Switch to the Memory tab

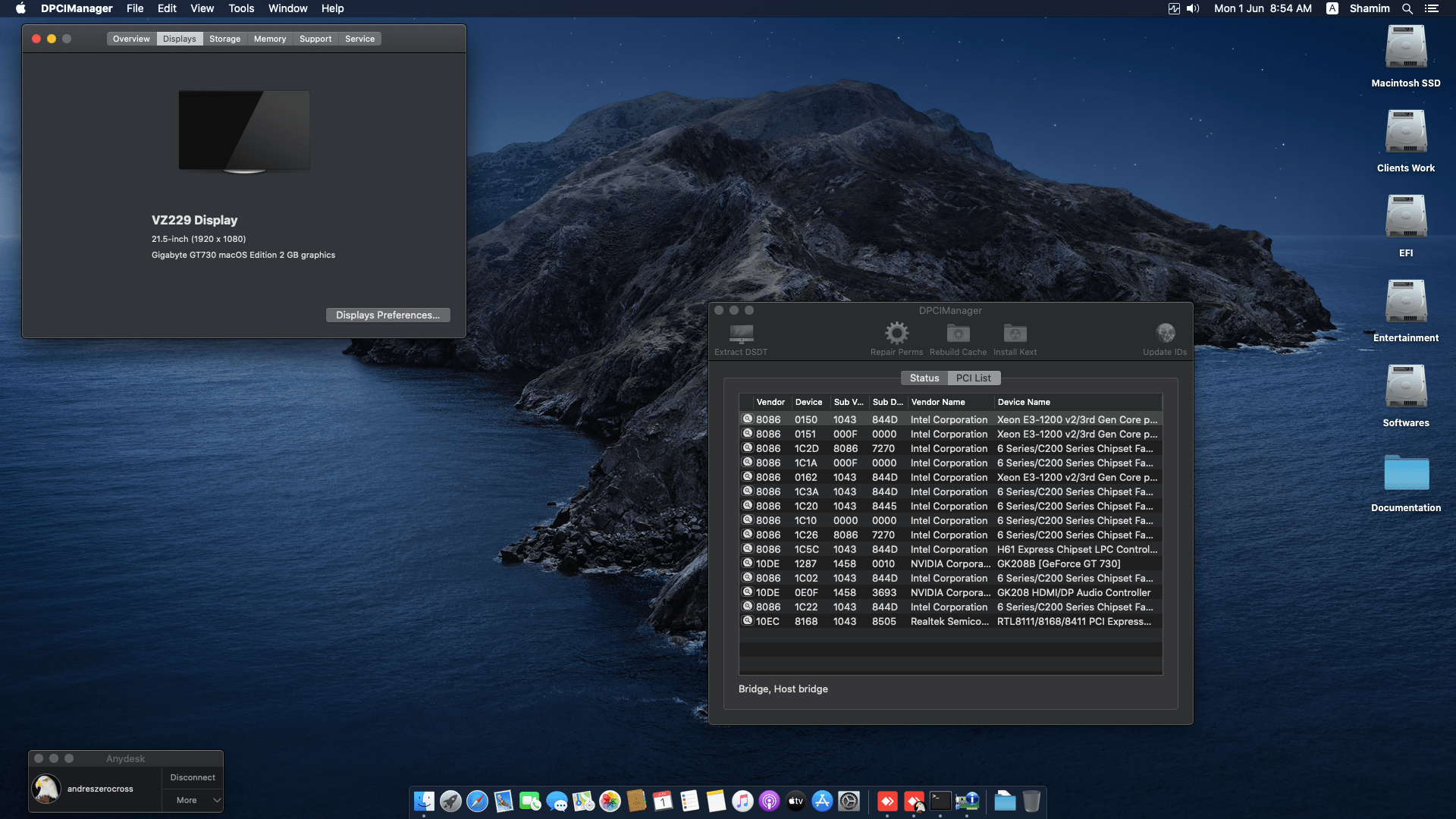click(270, 39)
